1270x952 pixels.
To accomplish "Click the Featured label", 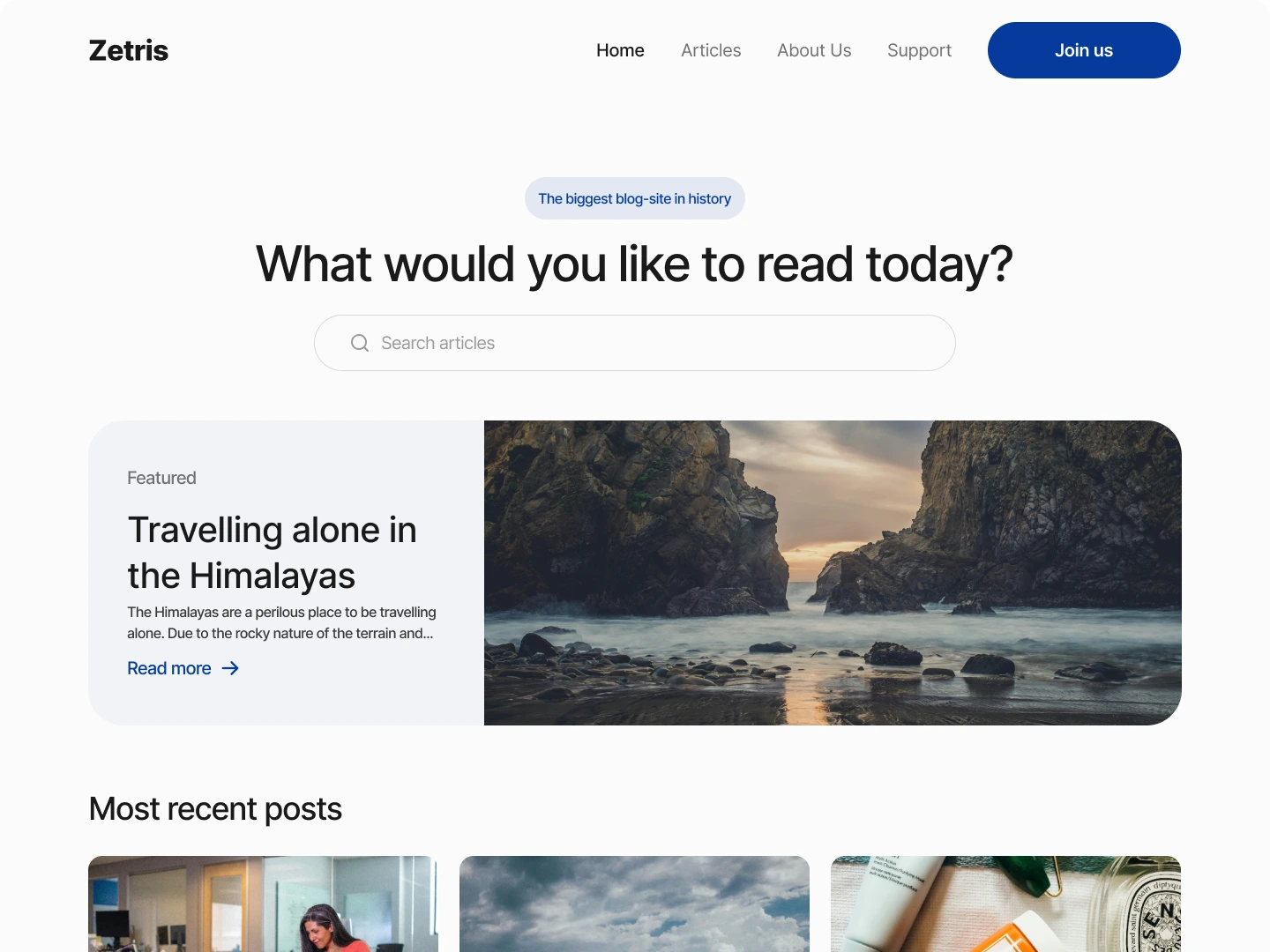I will pos(161,478).
